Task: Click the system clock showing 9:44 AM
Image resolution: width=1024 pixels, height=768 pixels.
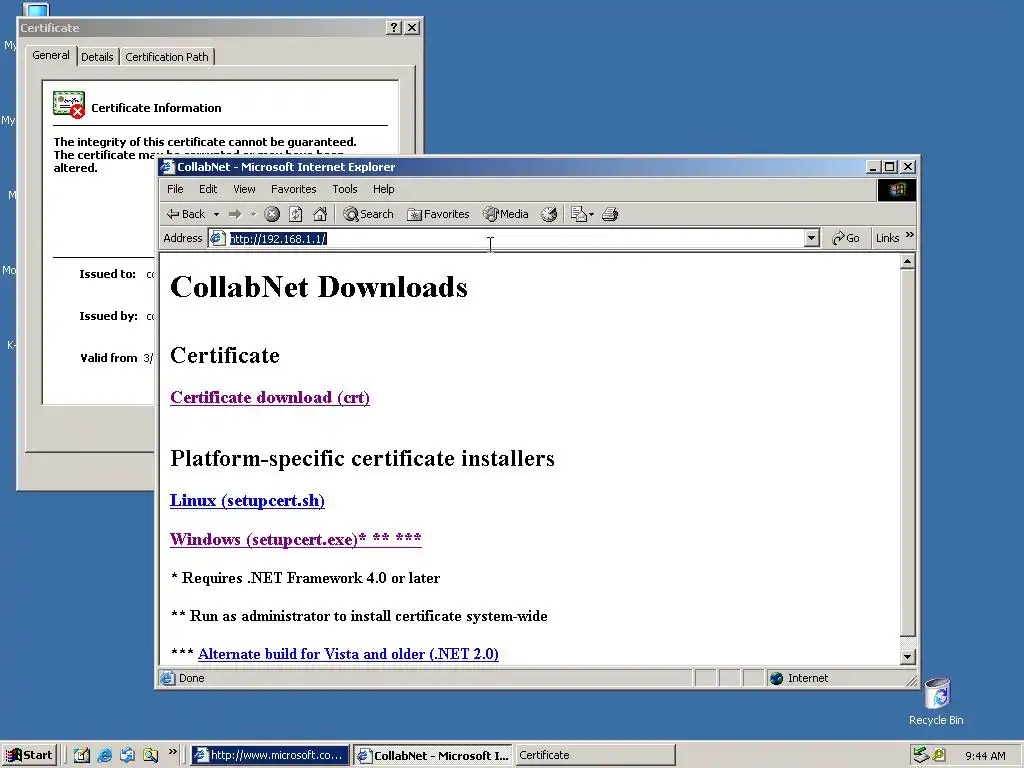Action: click(x=985, y=756)
